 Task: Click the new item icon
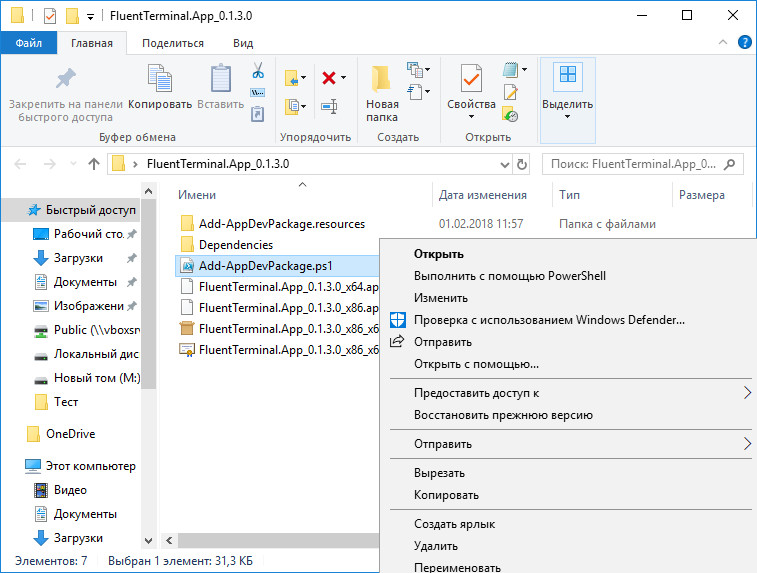(415, 70)
